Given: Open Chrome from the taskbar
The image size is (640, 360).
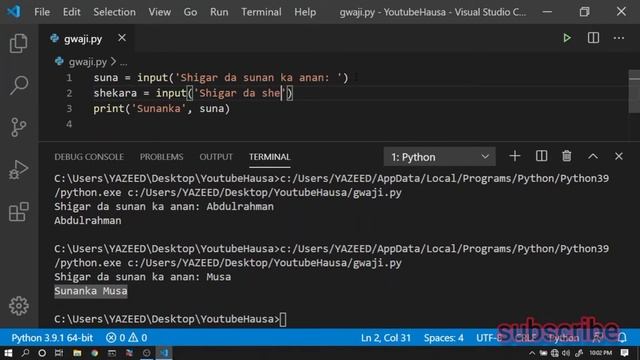Looking at the screenshot, I should (x=95, y=353).
